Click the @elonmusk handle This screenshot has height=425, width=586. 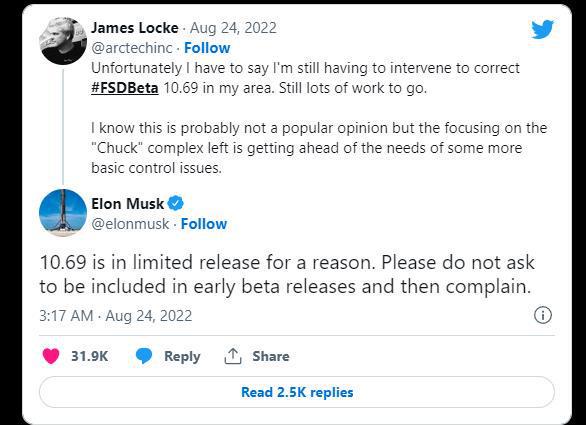point(130,224)
